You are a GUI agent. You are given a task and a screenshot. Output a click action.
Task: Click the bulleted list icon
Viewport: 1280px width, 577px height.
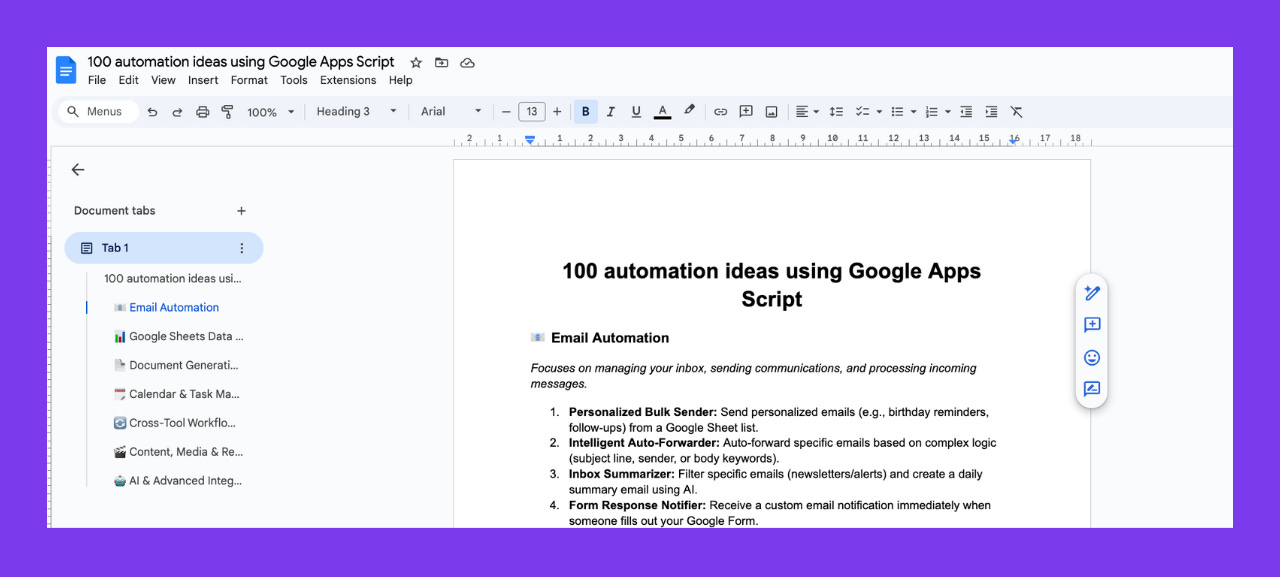point(897,112)
